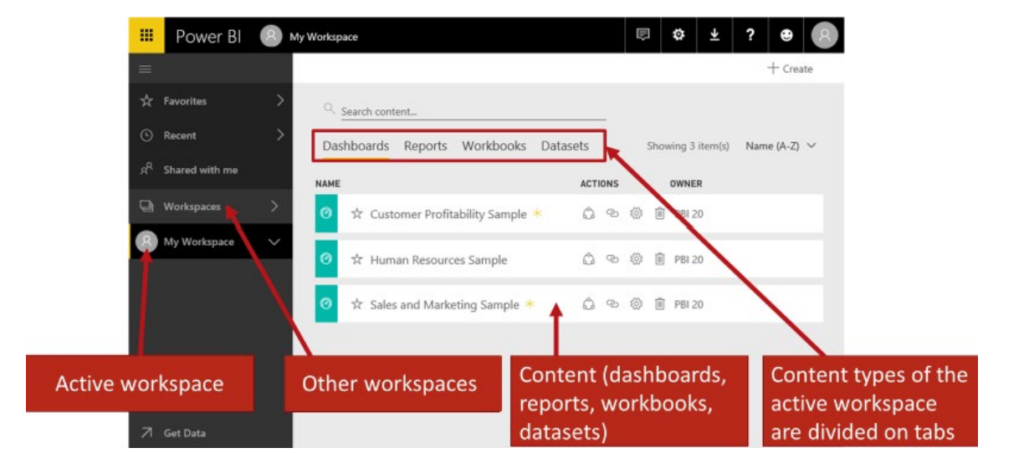The width and height of the screenshot is (1024, 453).
Task: Collapse the navigation pane hamburger icon
Action: (145, 69)
